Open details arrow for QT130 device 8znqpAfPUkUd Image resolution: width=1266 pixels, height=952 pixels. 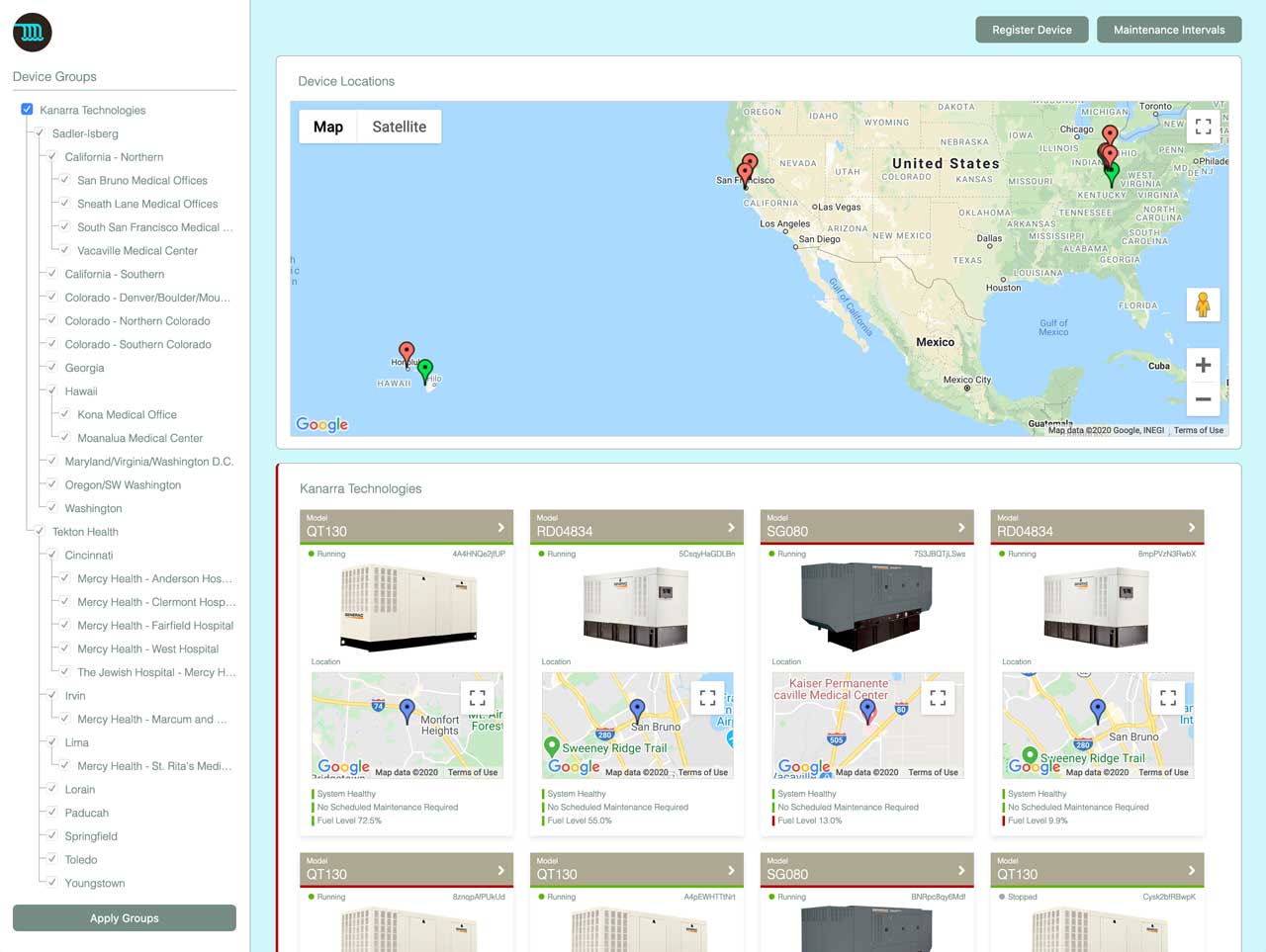point(501,871)
